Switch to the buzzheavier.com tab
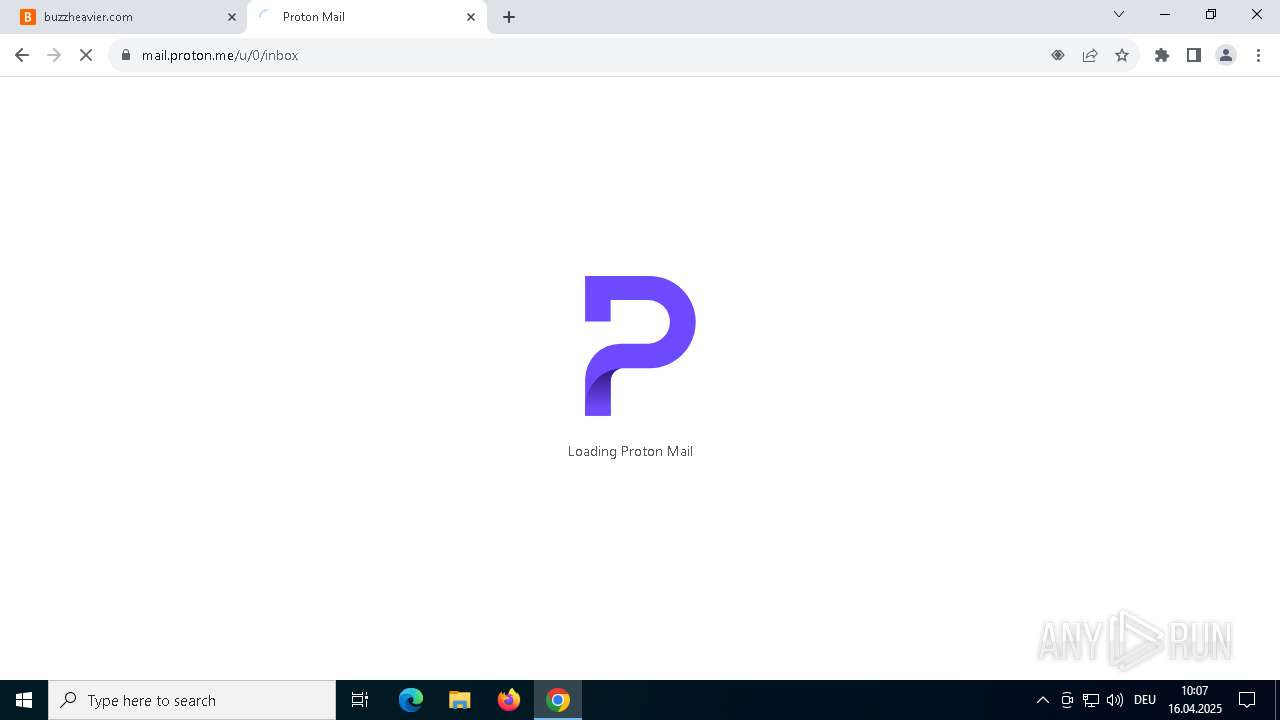The width and height of the screenshot is (1280, 720). 125,17
